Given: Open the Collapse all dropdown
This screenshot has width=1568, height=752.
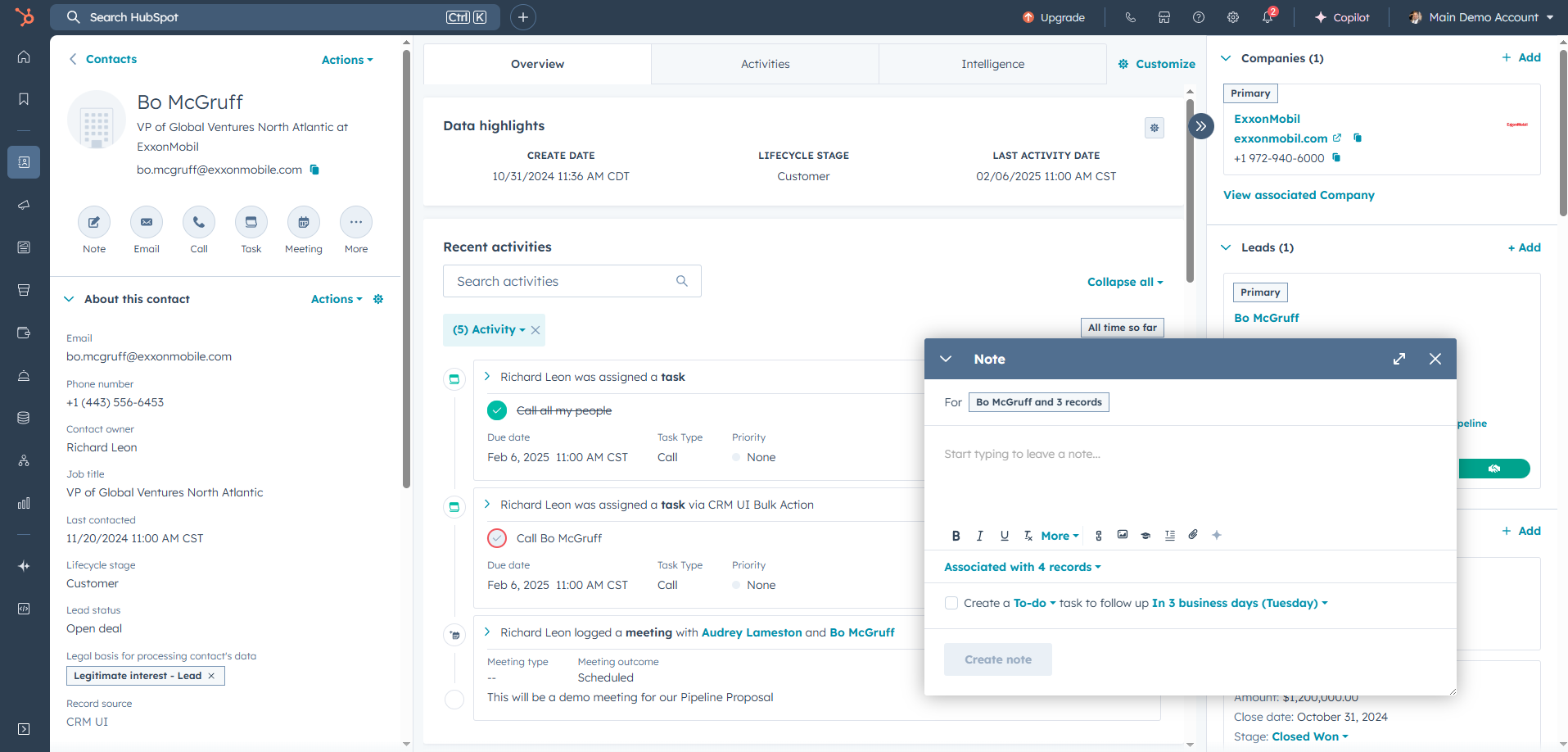Looking at the screenshot, I should tap(1125, 282).
